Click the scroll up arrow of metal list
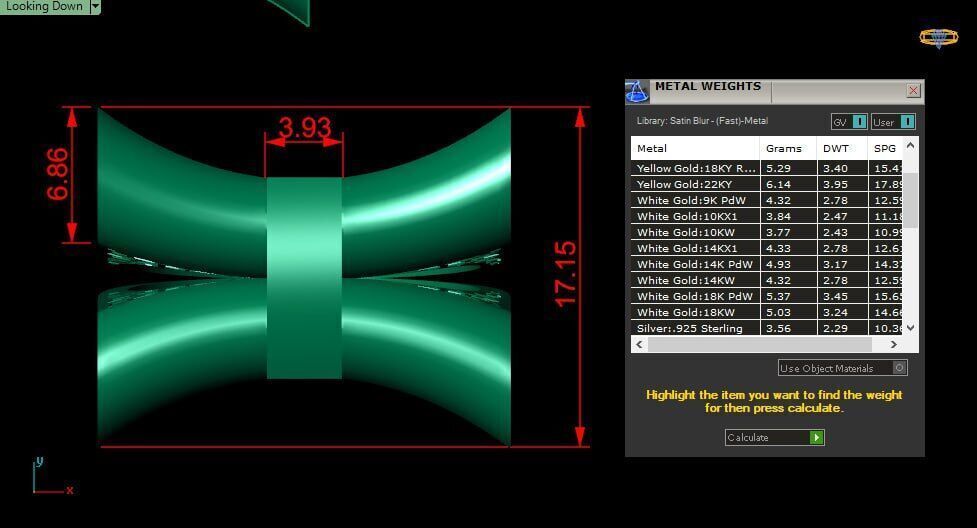977x528 pixels. click(x=910, y=145)
